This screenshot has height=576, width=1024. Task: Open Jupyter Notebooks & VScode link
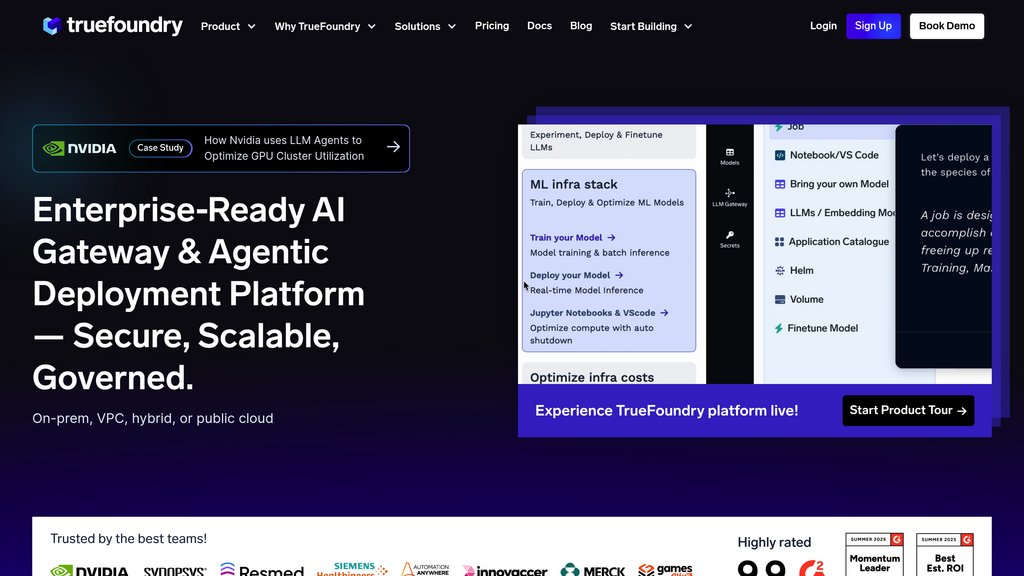(592, 313)
